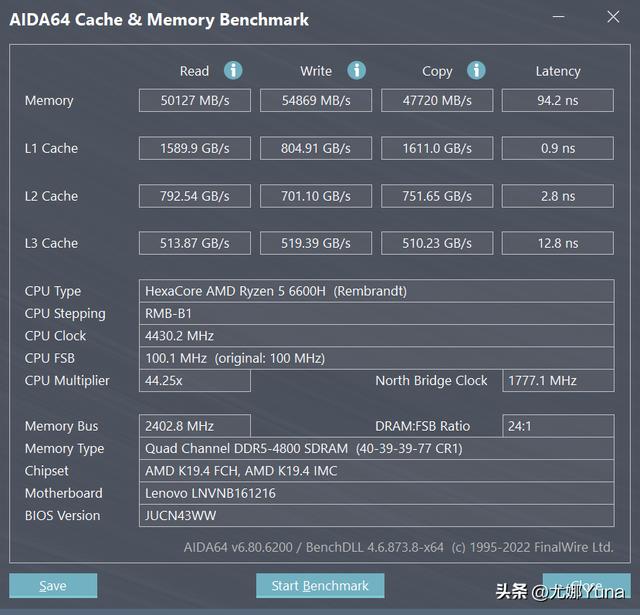This screenshot has height=615, width=640.
Task: Select the DRAM:FSB Ratio field 24:1
Action: 557,426
